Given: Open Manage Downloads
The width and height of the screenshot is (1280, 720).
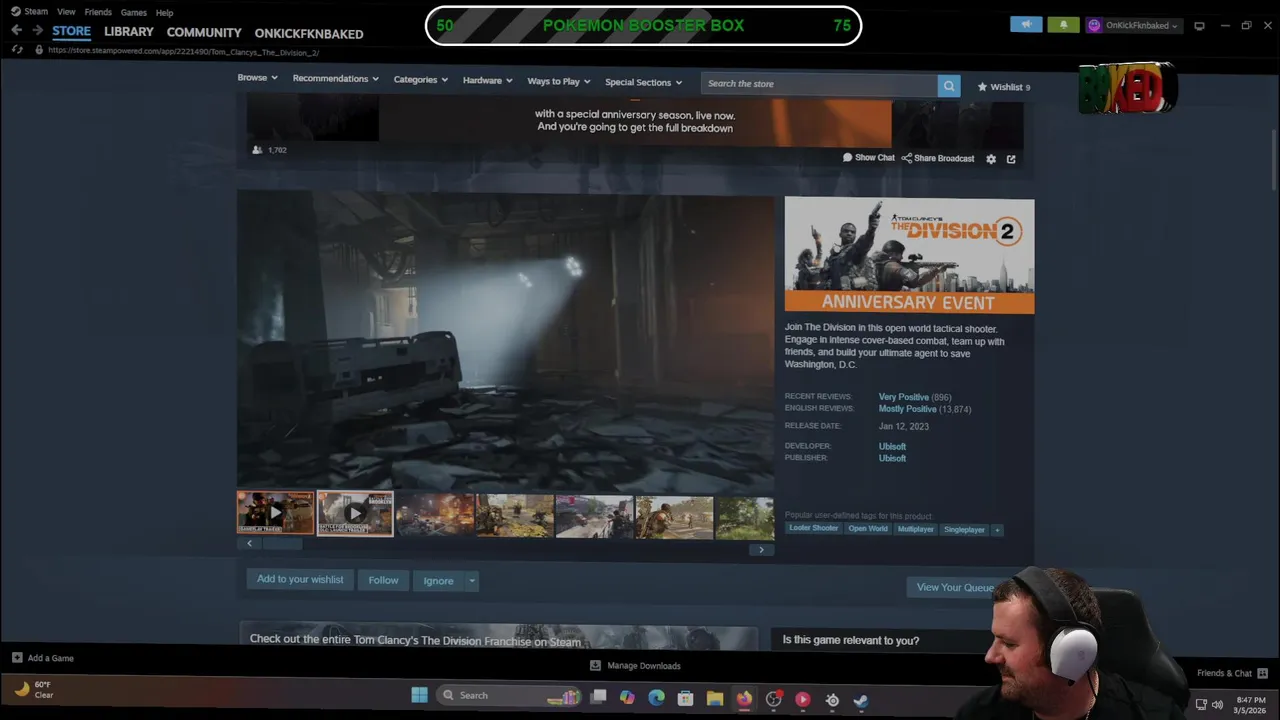Looking at the screenshot, I should click(x=635, y=666).
